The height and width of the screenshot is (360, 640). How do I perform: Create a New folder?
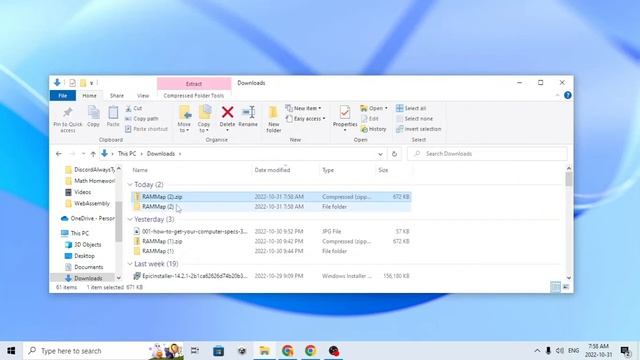click(x=273, y=119)
